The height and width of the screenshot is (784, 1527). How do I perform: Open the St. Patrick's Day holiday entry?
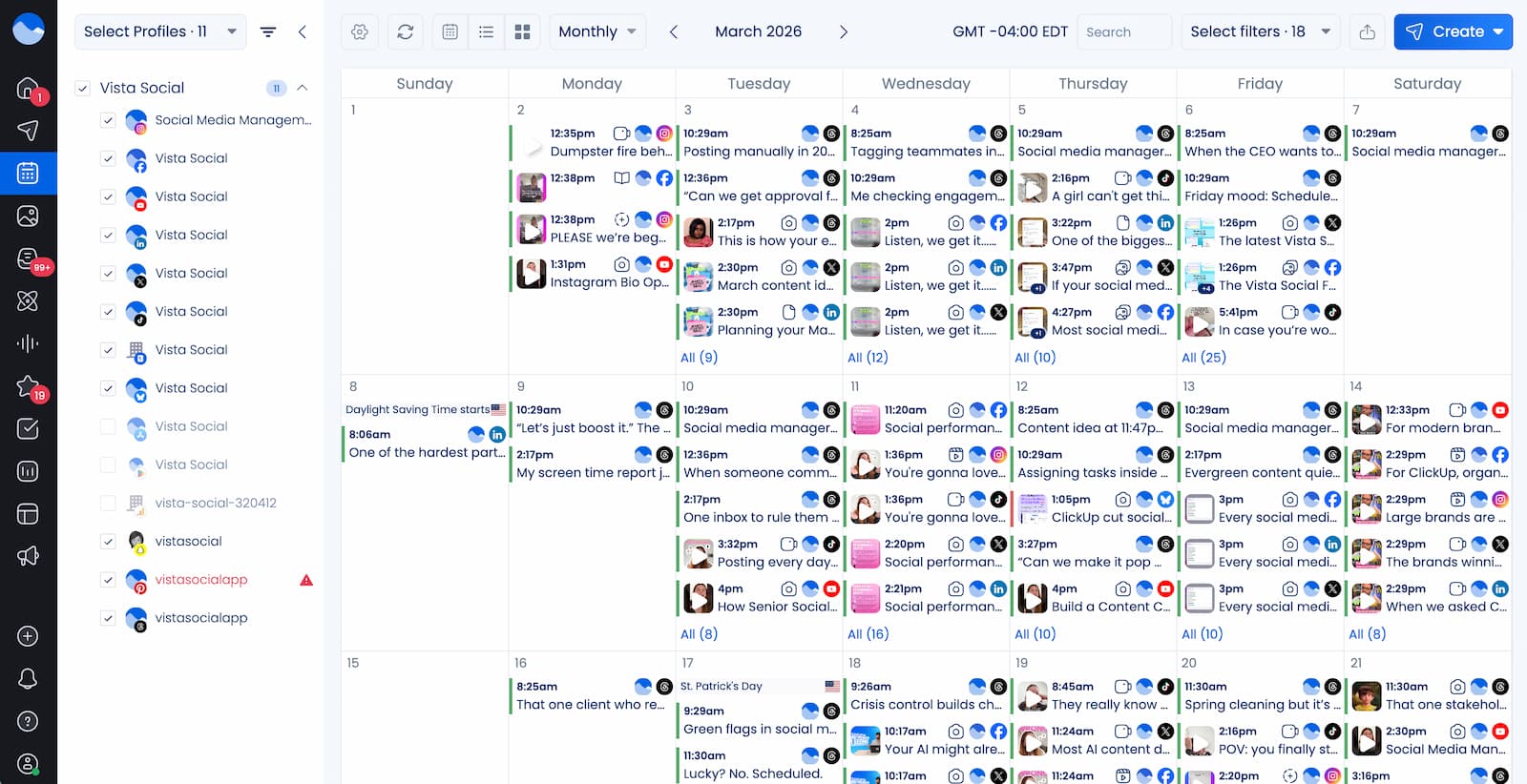tap(759, 686)
